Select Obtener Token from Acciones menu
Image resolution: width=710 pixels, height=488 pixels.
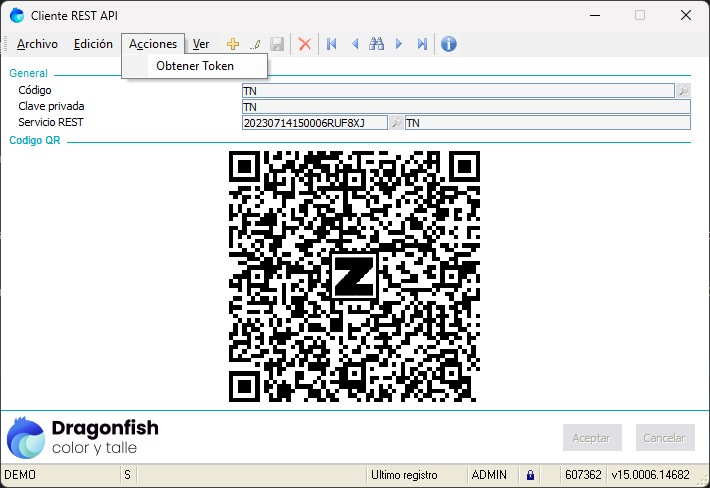click(x=195, y=66)
